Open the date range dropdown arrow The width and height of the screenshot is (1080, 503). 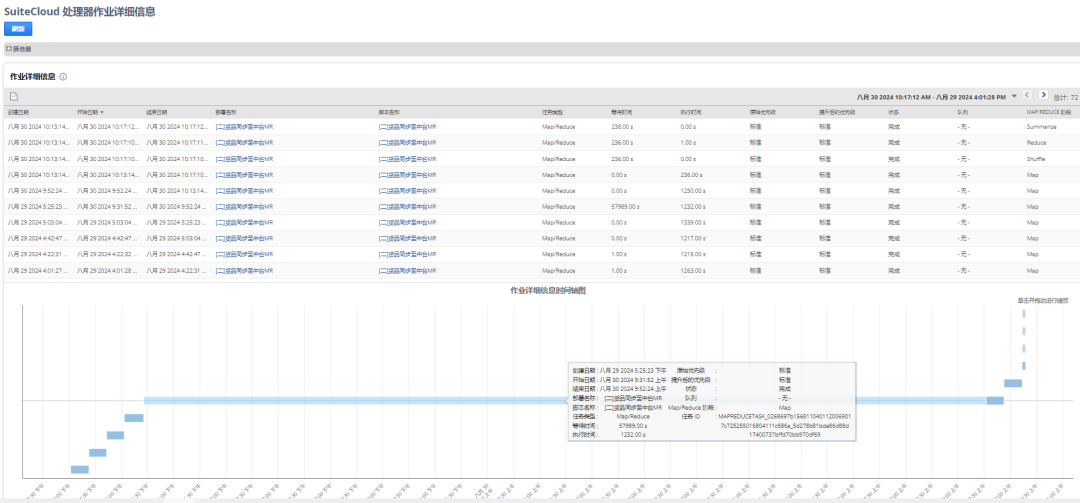(1014, 96)
